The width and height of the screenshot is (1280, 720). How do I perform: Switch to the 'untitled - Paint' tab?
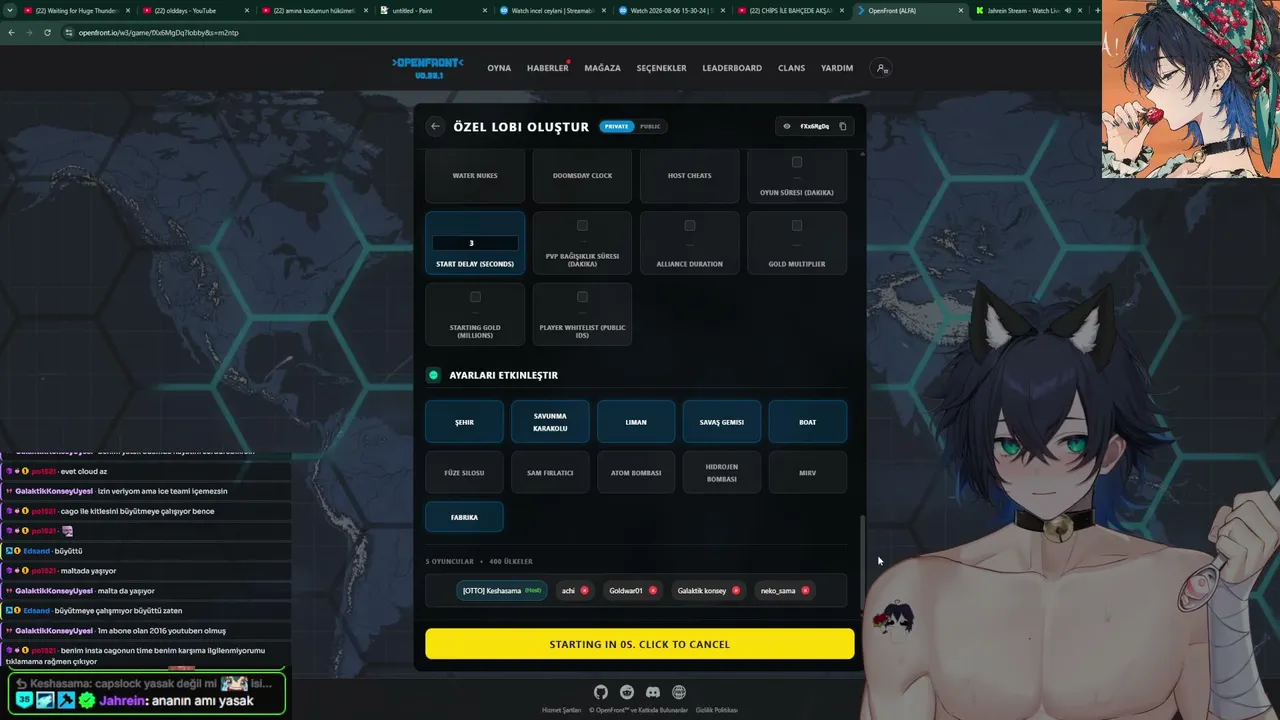tap(434, 10)
